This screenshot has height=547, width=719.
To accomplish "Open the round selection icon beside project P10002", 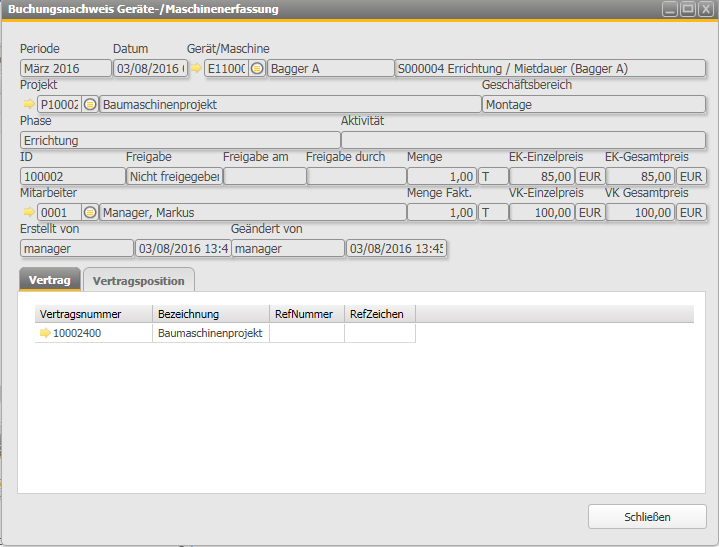I will pyautogui.click(x=90, y=104).
